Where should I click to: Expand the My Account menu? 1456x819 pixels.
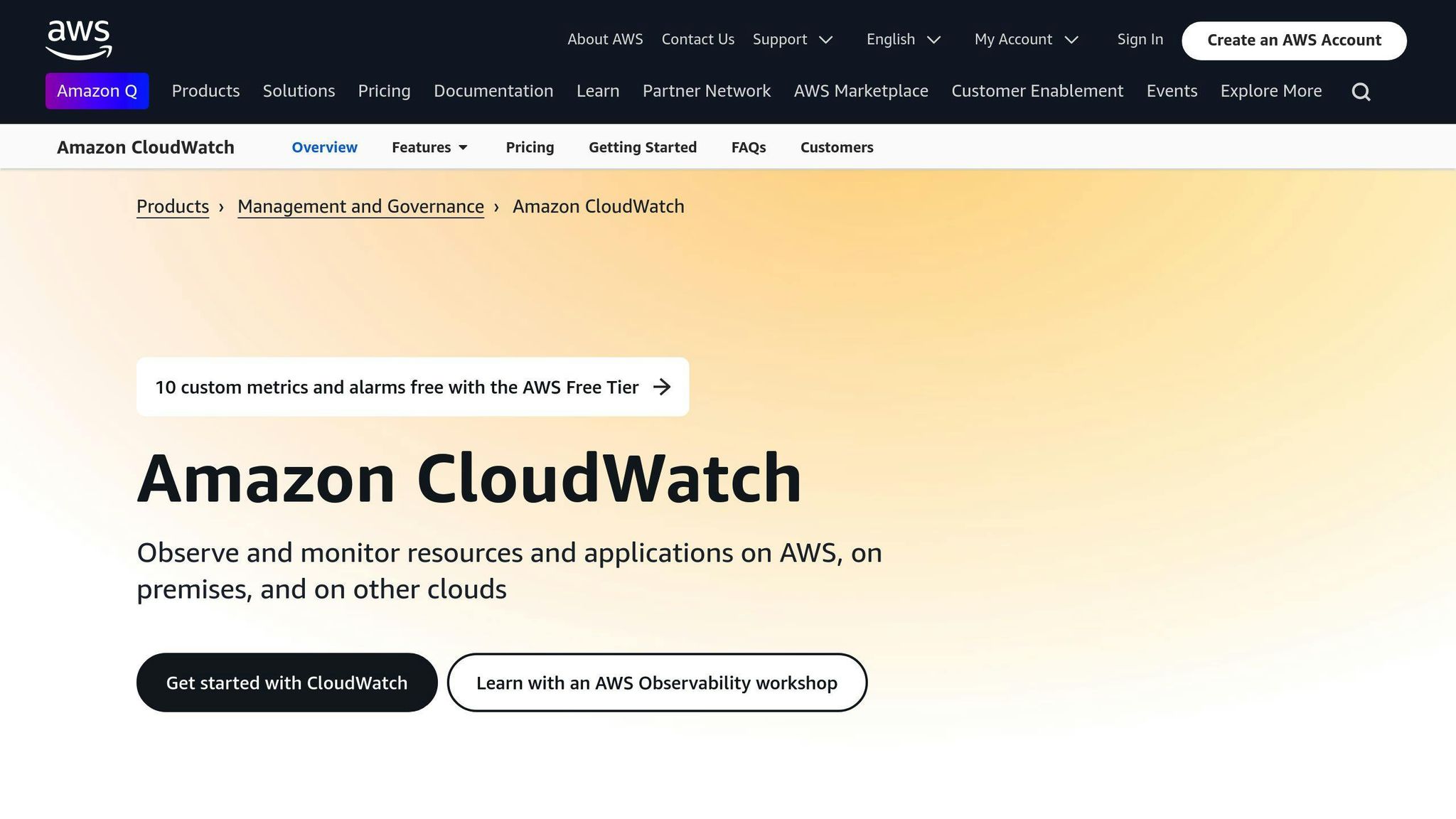[x=1022, y=39]
